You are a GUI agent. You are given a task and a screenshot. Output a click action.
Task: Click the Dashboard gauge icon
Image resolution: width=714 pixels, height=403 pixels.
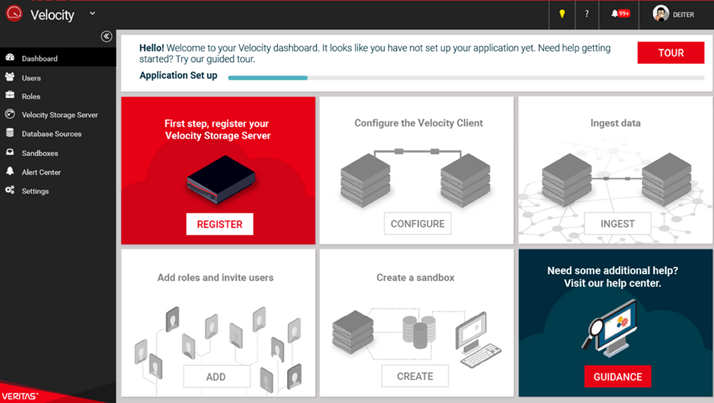coord(10,58)
